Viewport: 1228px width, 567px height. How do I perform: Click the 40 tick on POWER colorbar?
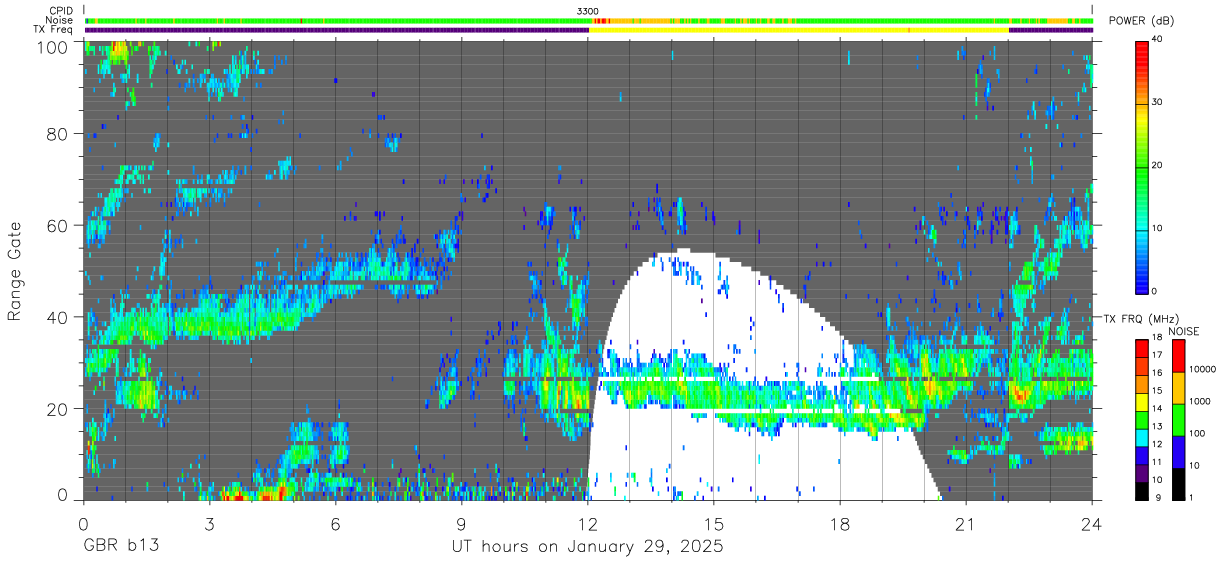click(1159, 40)
